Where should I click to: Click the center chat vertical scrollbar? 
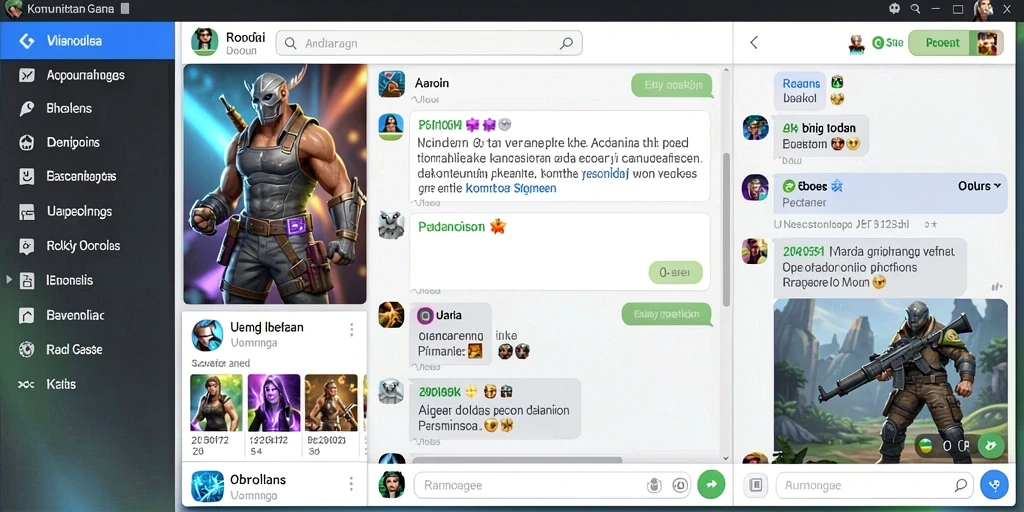click(725, 229)
